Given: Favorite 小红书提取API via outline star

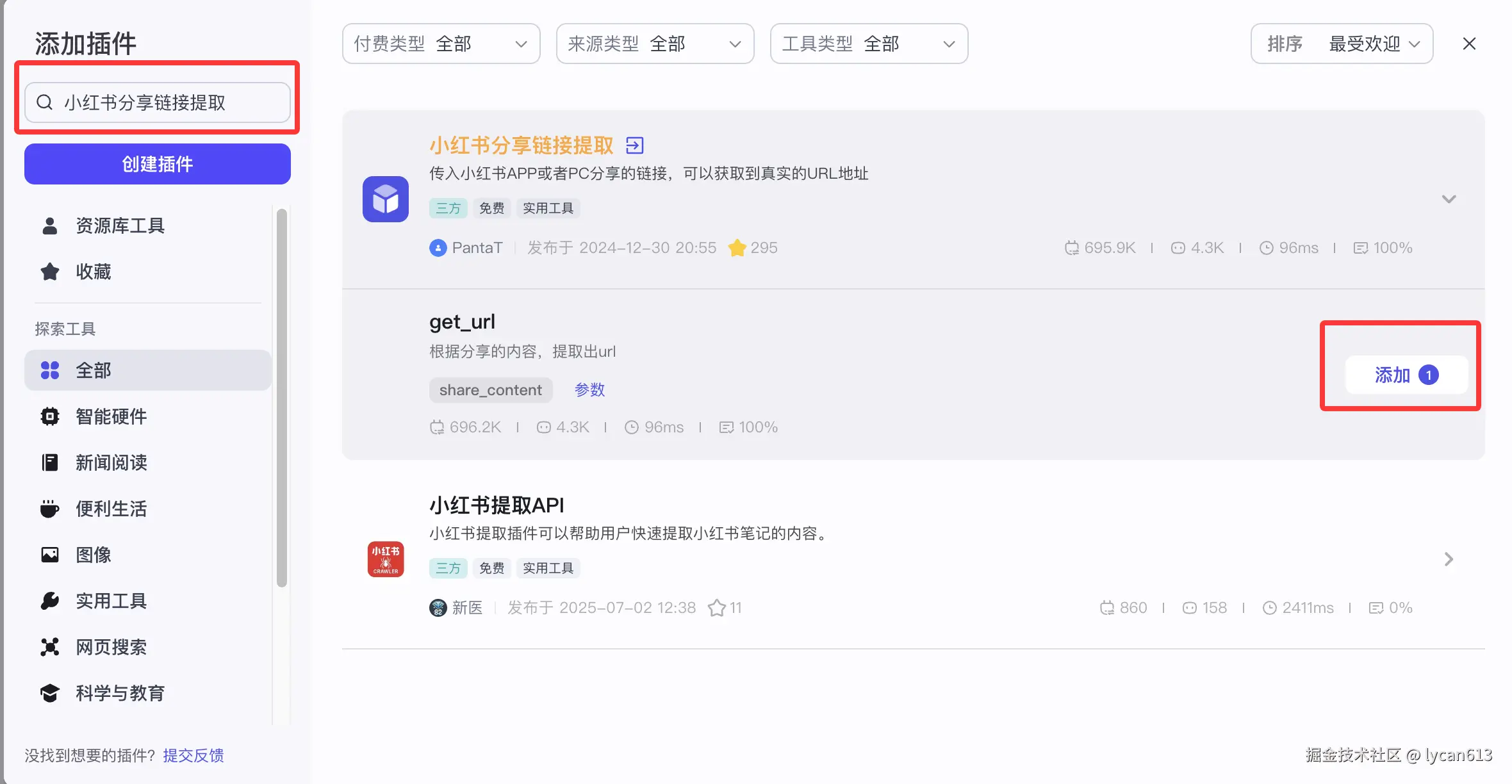Looking at the screenshot, I should (x=716, y=608).
